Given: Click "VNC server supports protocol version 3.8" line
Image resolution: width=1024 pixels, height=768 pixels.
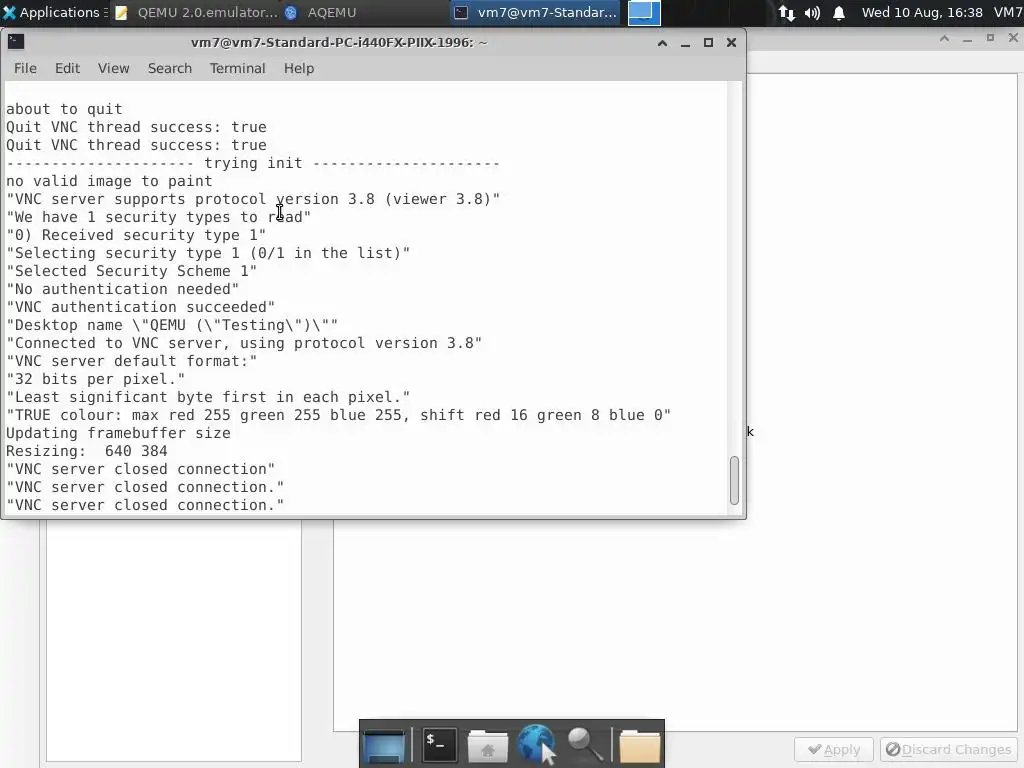Looking at the screenshot, I should 253,199.
